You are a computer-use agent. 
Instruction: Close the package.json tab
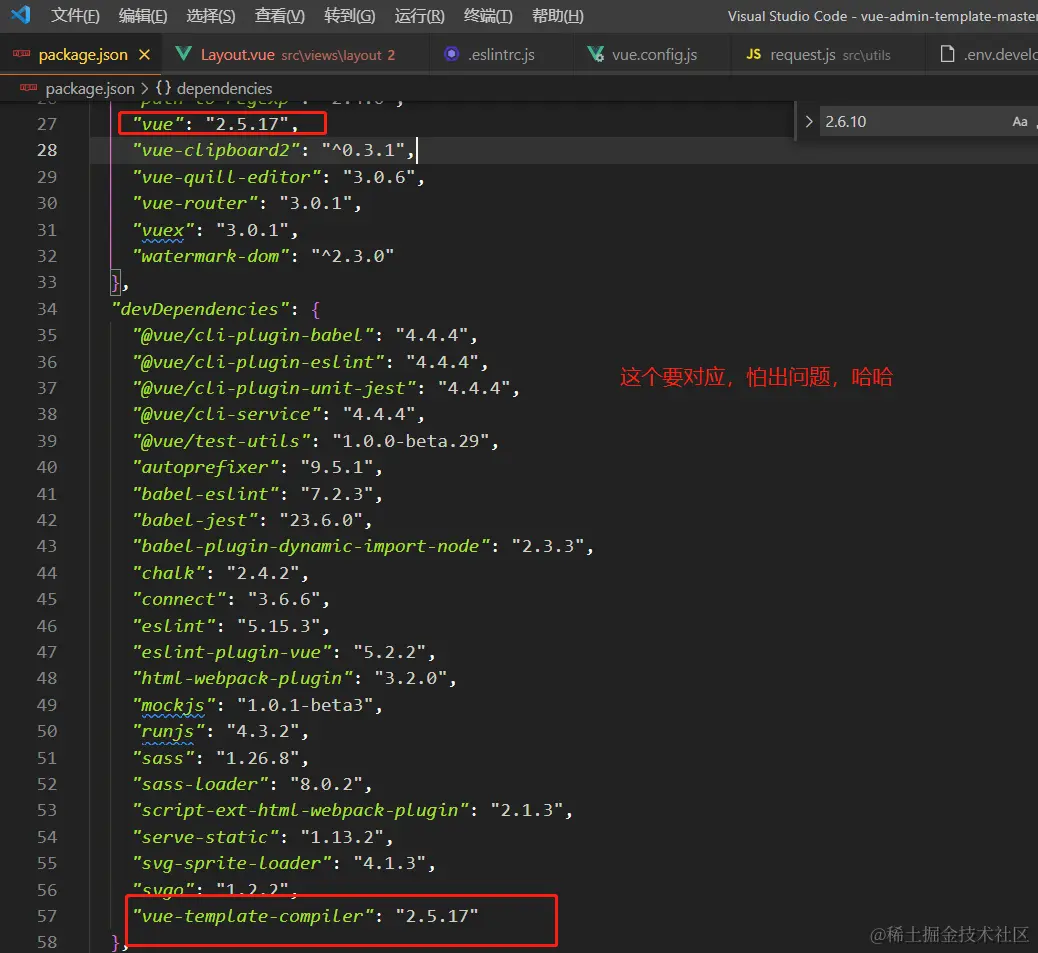pos(144,55)
